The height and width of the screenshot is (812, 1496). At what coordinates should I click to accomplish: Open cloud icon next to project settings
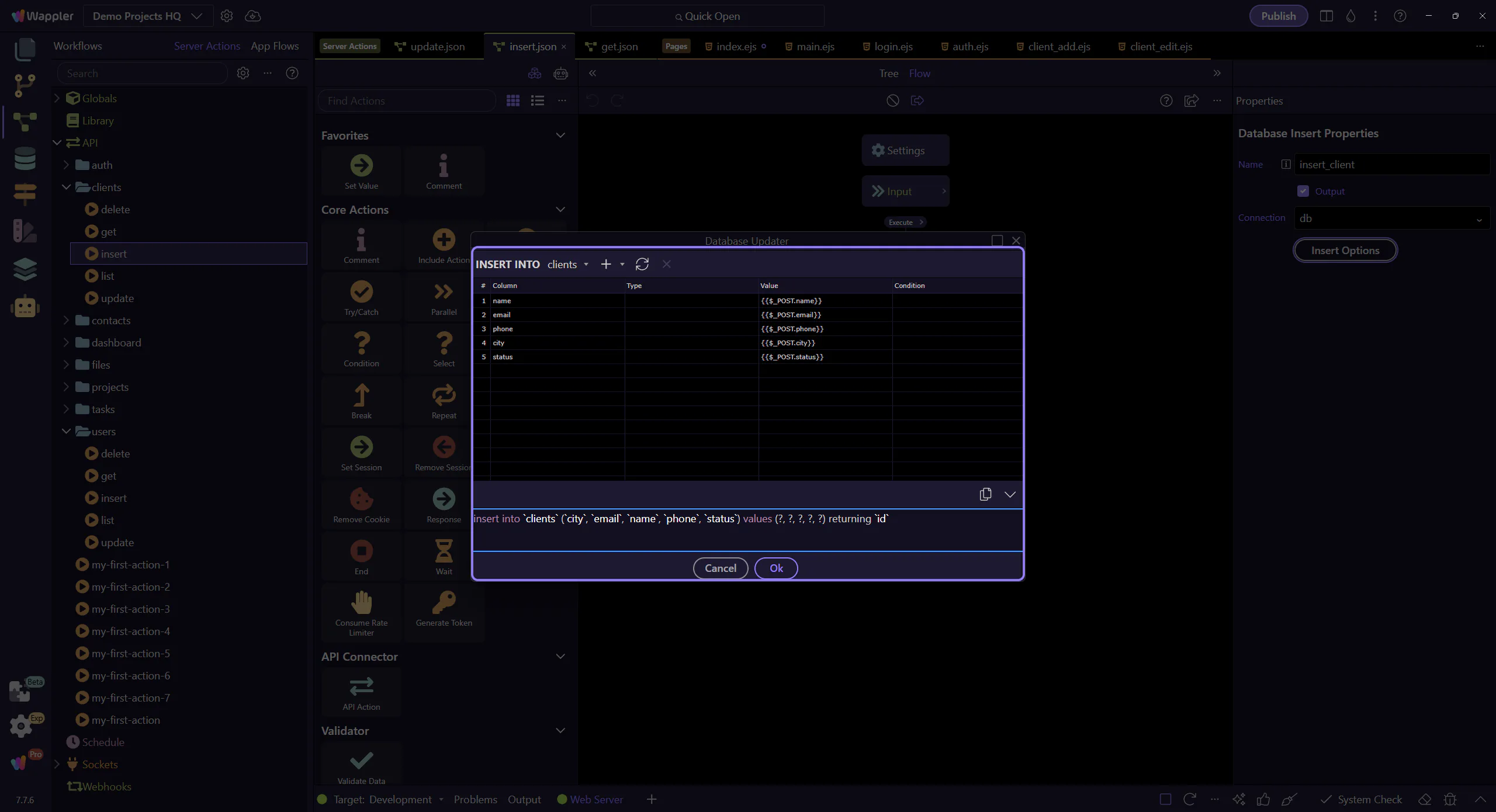point(253,16)
